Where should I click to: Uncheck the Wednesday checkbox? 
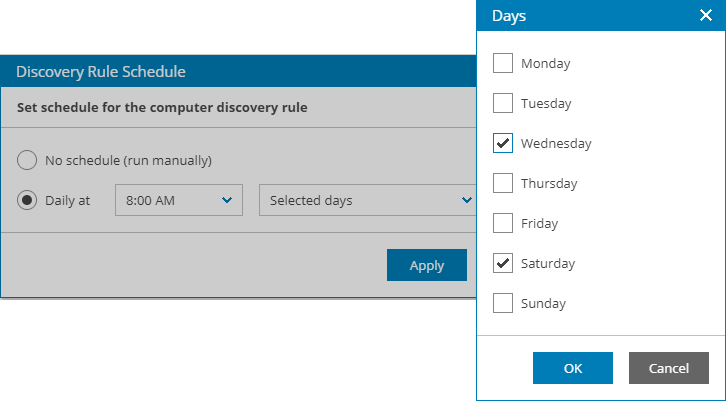(x=503, y=143)
